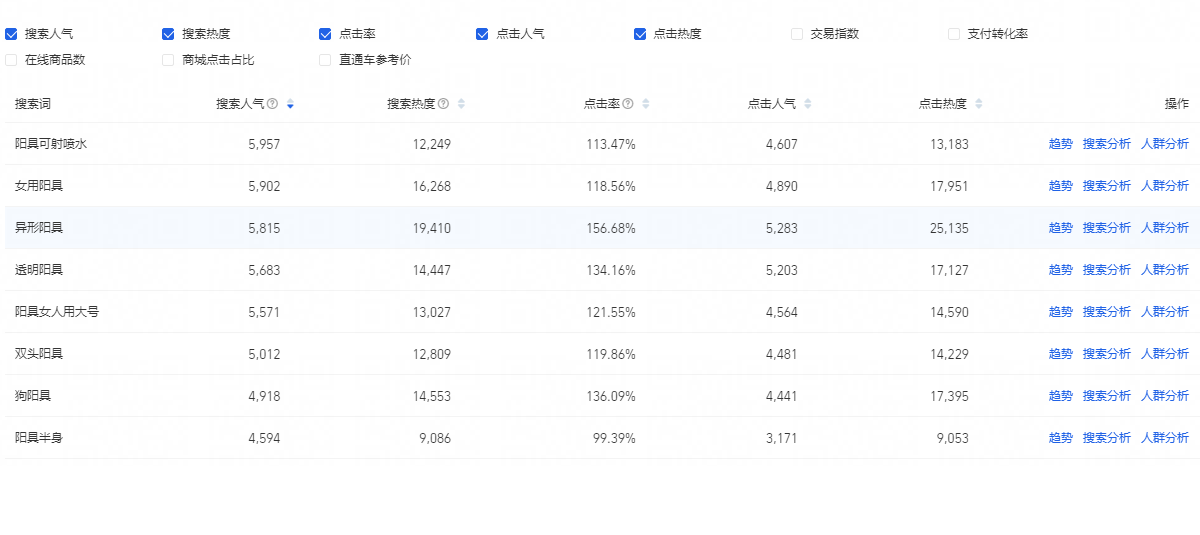Sort table by 搜索热度 arrow icon
This screenshot has height=535, width=1200.
[x=461, y=104]
